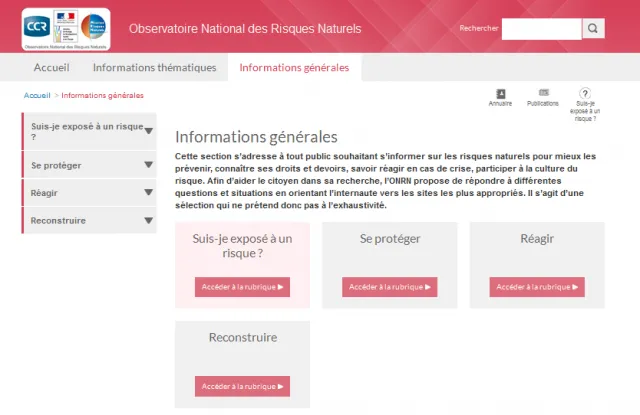Go to the Accueil tab

51,67
